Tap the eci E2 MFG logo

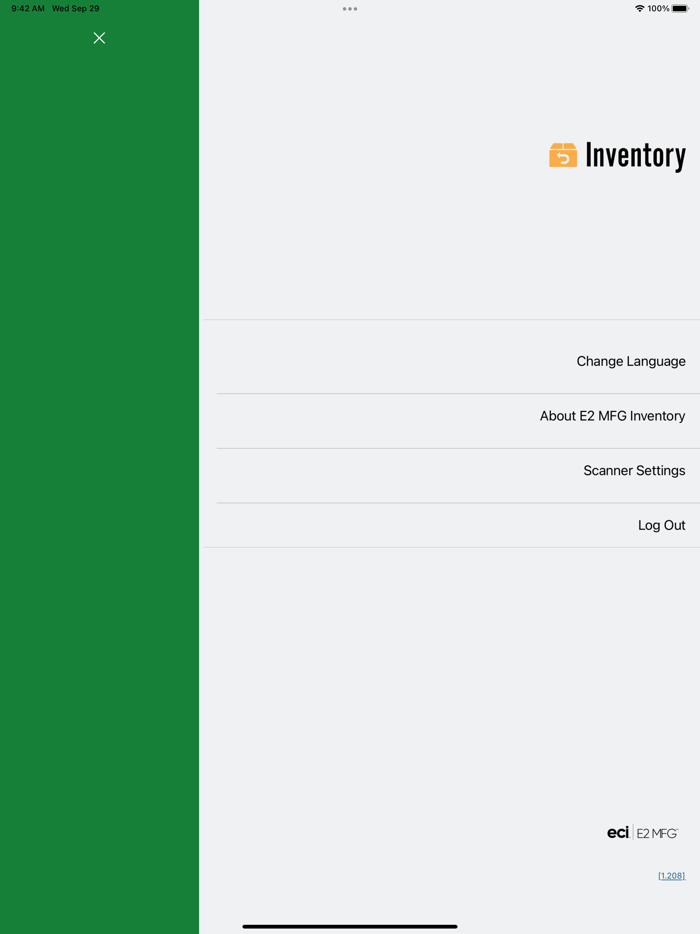(642, 833)
